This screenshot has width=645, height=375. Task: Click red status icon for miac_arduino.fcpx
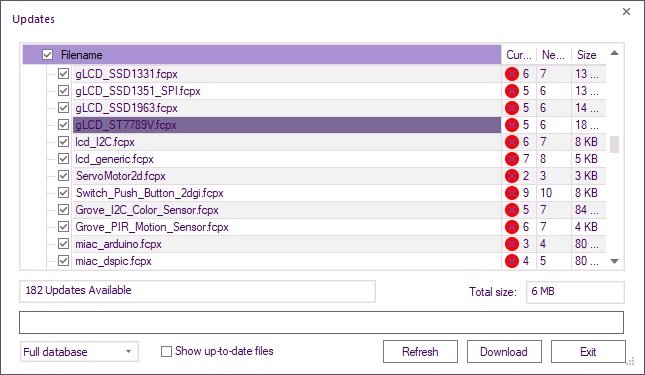coord(512,244)
